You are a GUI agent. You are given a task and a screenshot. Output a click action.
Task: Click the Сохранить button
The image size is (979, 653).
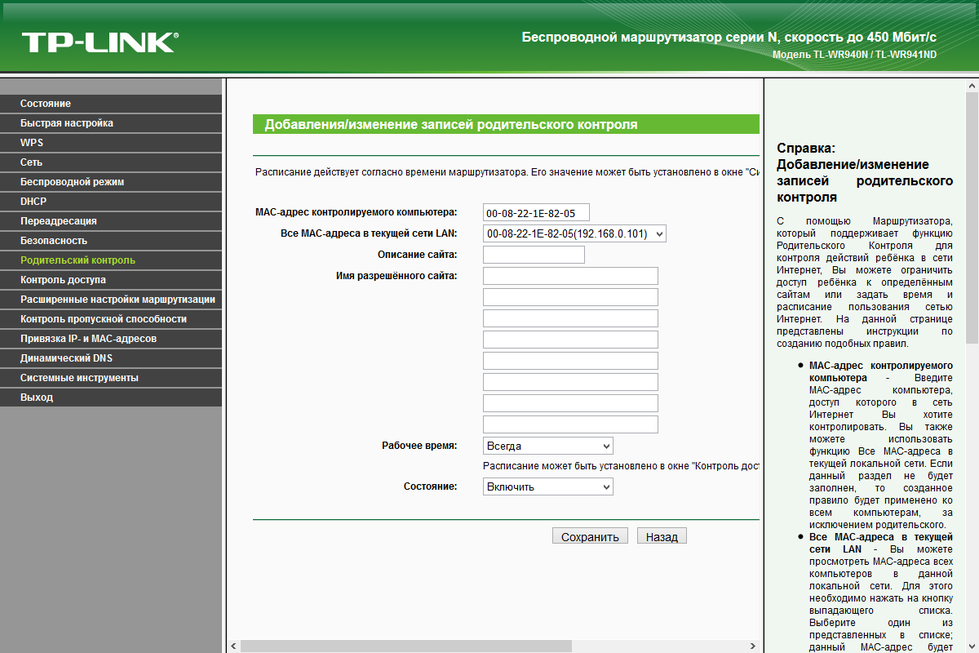(589, 536)
